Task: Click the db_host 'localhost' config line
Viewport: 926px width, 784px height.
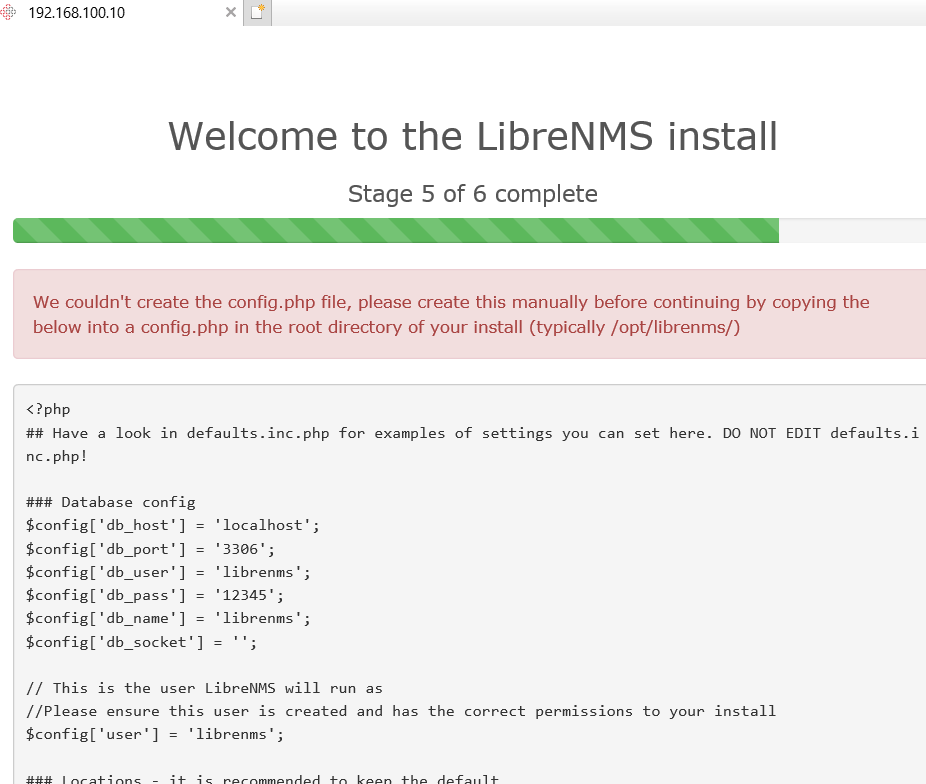Action: (x=172, y=525)
